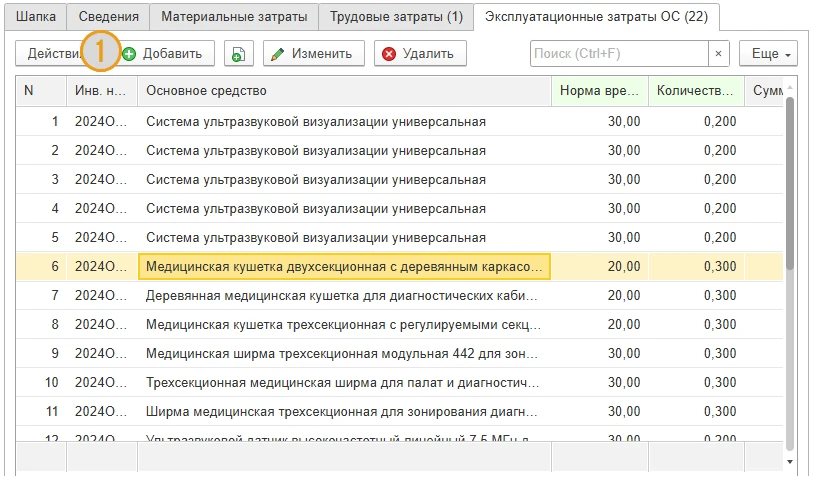This screenshot has height=482, width=815.
Task: Click the 0,200 quantity in row 1
Action: (696, 122)
